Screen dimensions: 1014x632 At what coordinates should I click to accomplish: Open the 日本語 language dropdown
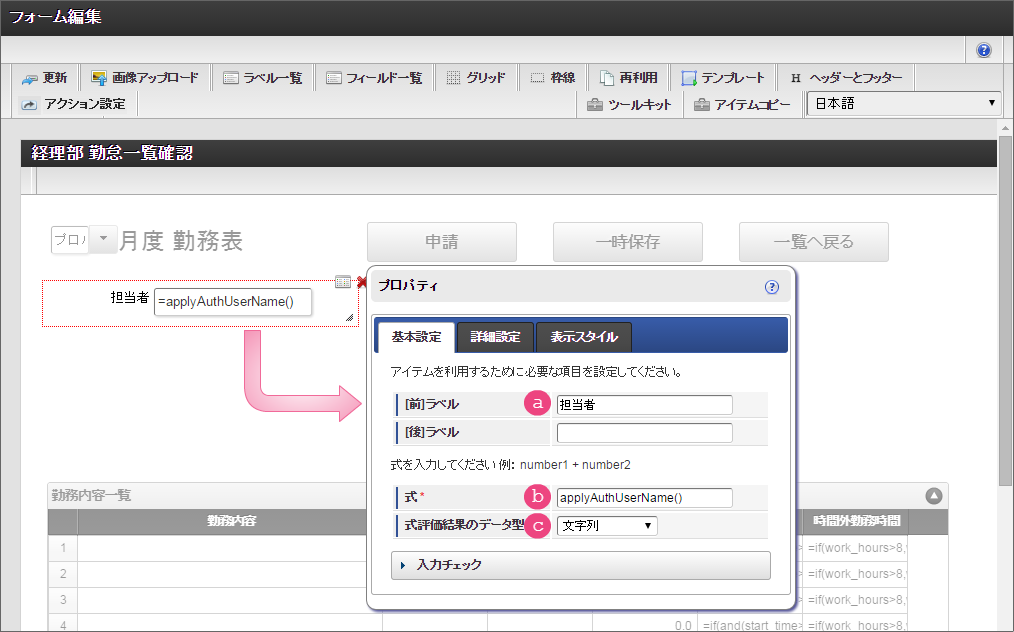(x=903, y=104)
